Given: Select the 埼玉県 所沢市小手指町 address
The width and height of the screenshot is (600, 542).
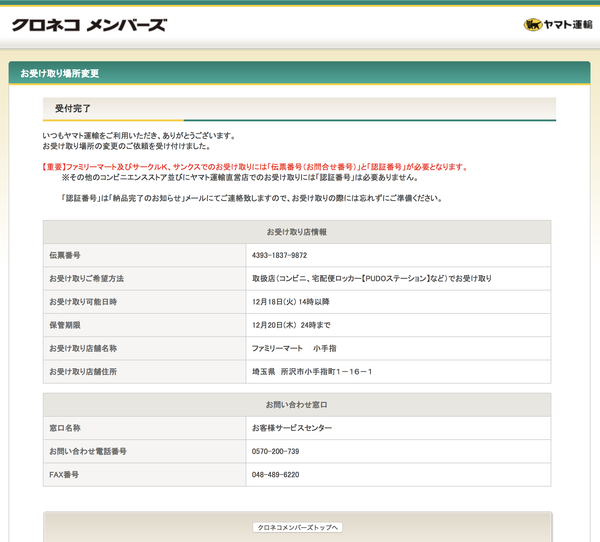Looking at the screenshot, I should point(312,372).
